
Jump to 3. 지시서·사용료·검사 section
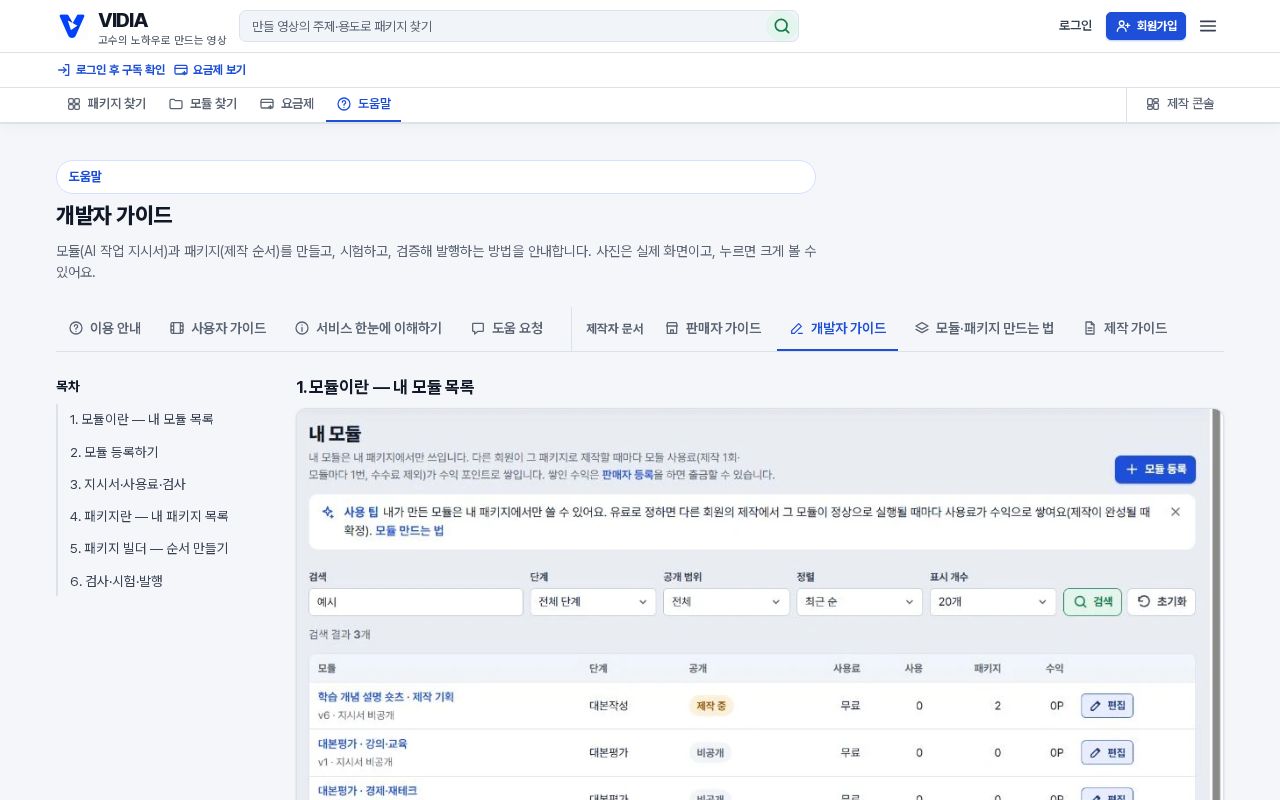tap(128, 484)
